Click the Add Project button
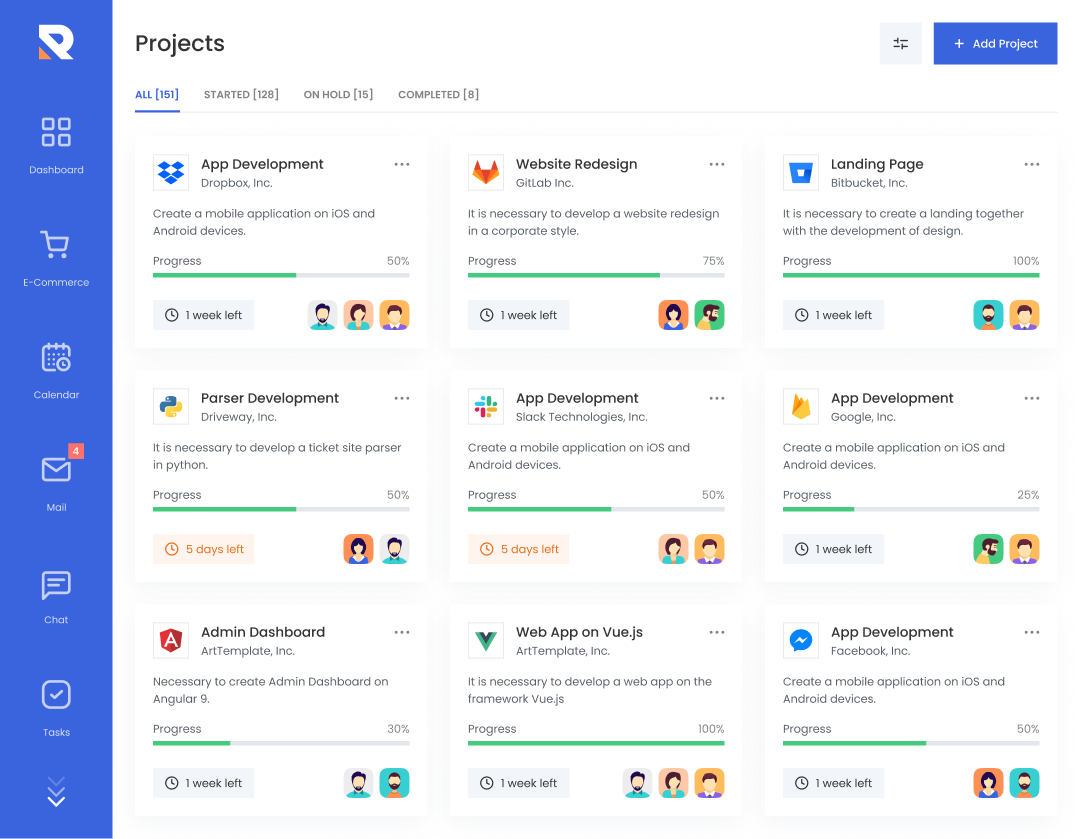1081x839 pixels. pos(995,44)
